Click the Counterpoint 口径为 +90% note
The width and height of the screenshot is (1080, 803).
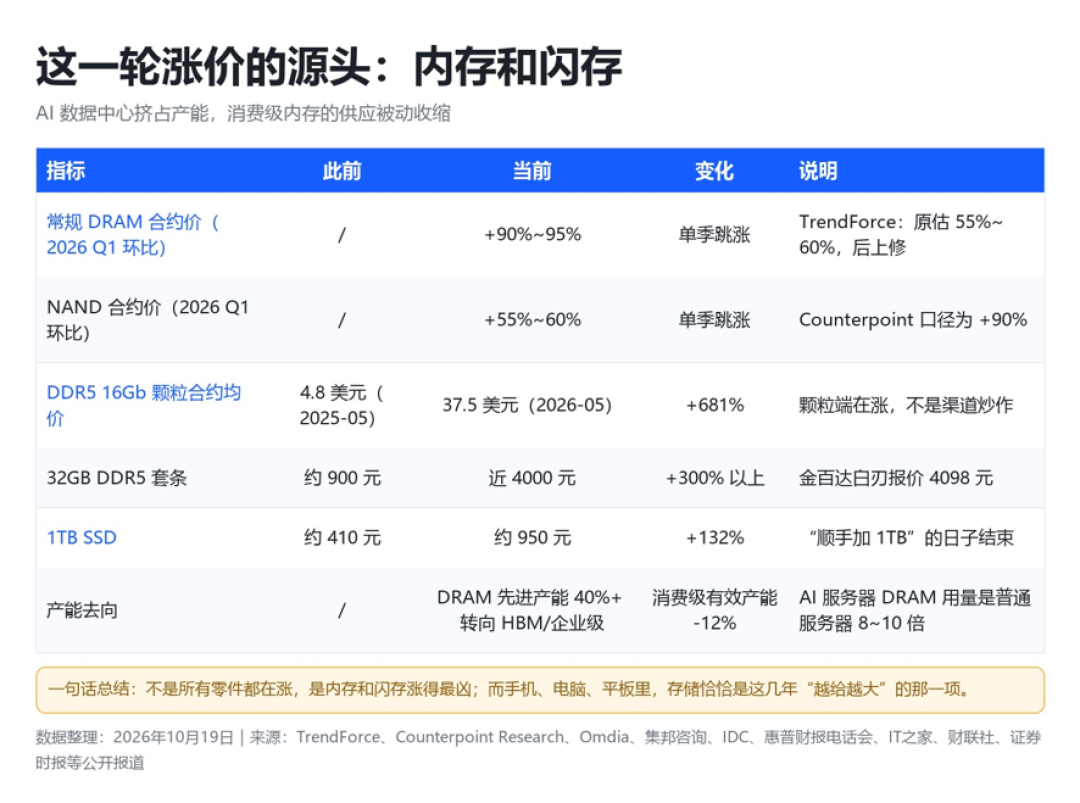point(913,320)
